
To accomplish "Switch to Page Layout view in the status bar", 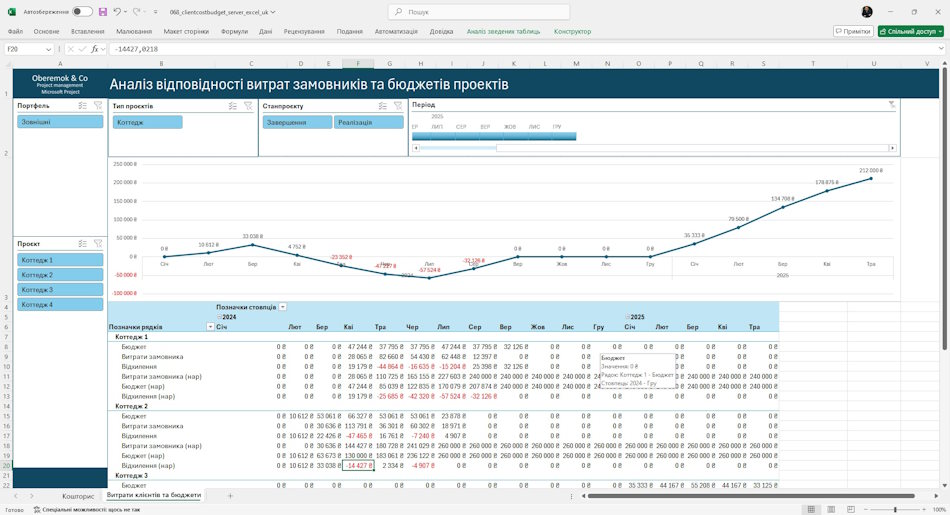I will click(x=831, y=510).
